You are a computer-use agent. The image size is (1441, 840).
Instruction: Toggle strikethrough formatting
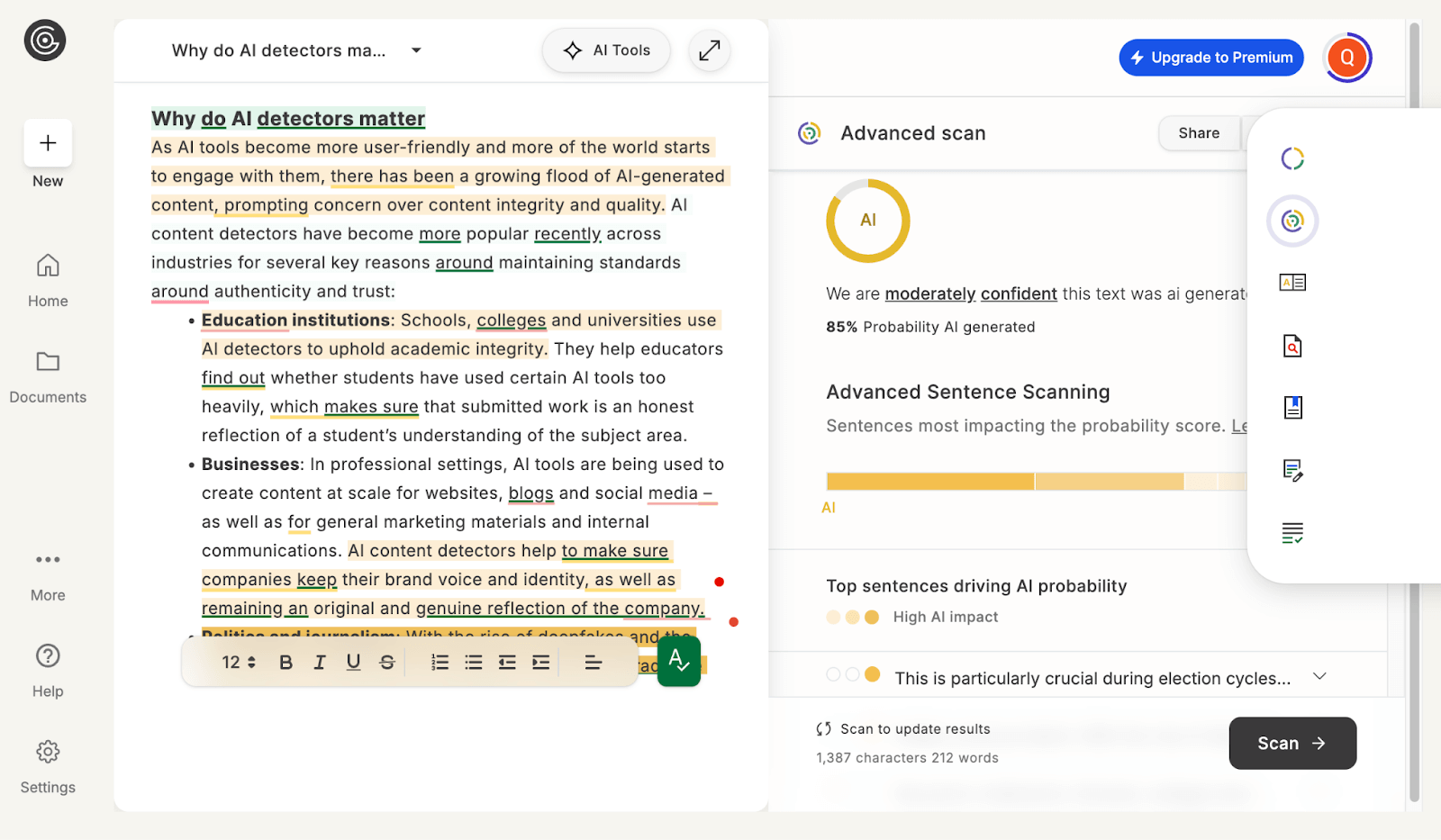(x=387, y=663)
